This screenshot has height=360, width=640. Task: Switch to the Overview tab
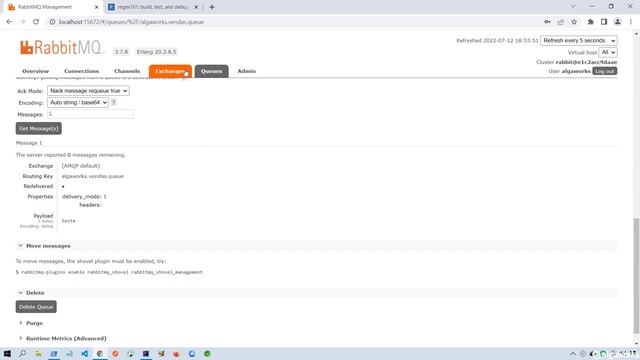pos(36,71)
